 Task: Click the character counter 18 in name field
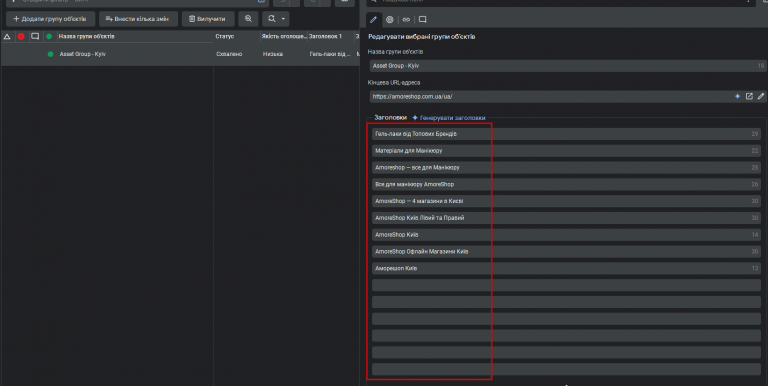tap(761, 66)
